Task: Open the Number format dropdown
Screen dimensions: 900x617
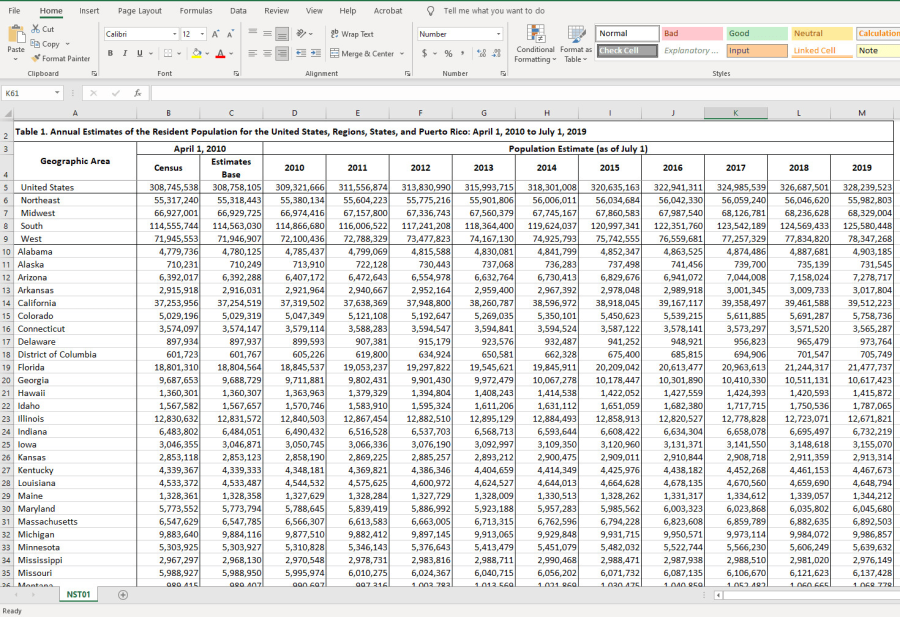Action: coord(498,34)
